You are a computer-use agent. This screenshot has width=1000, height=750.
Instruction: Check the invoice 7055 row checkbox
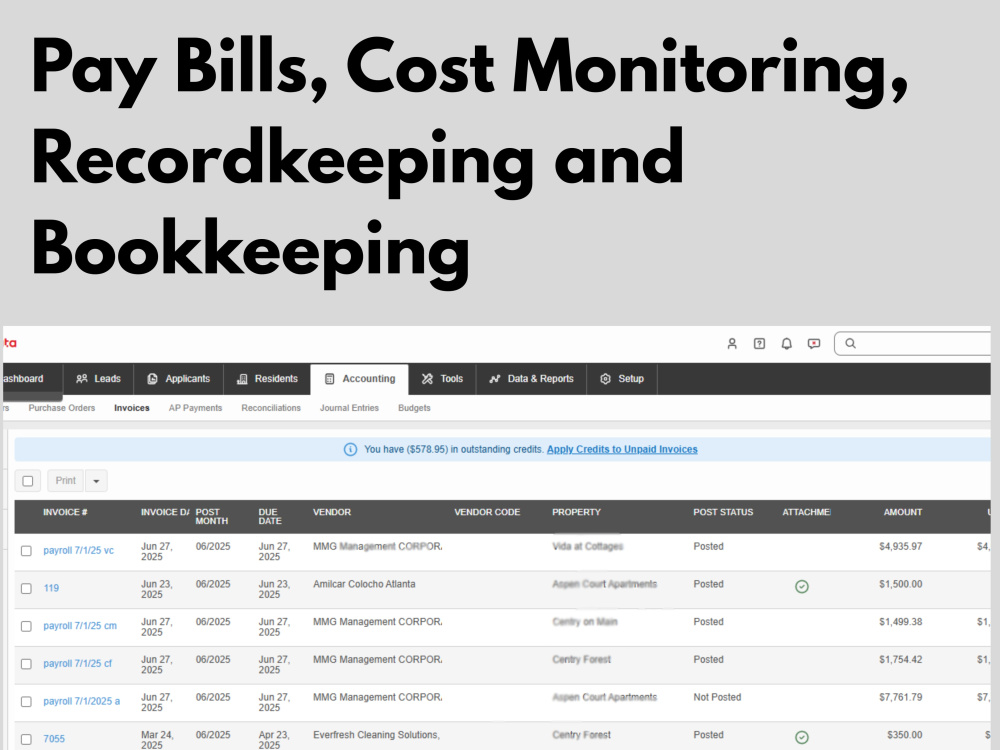(x=26, y=739)
